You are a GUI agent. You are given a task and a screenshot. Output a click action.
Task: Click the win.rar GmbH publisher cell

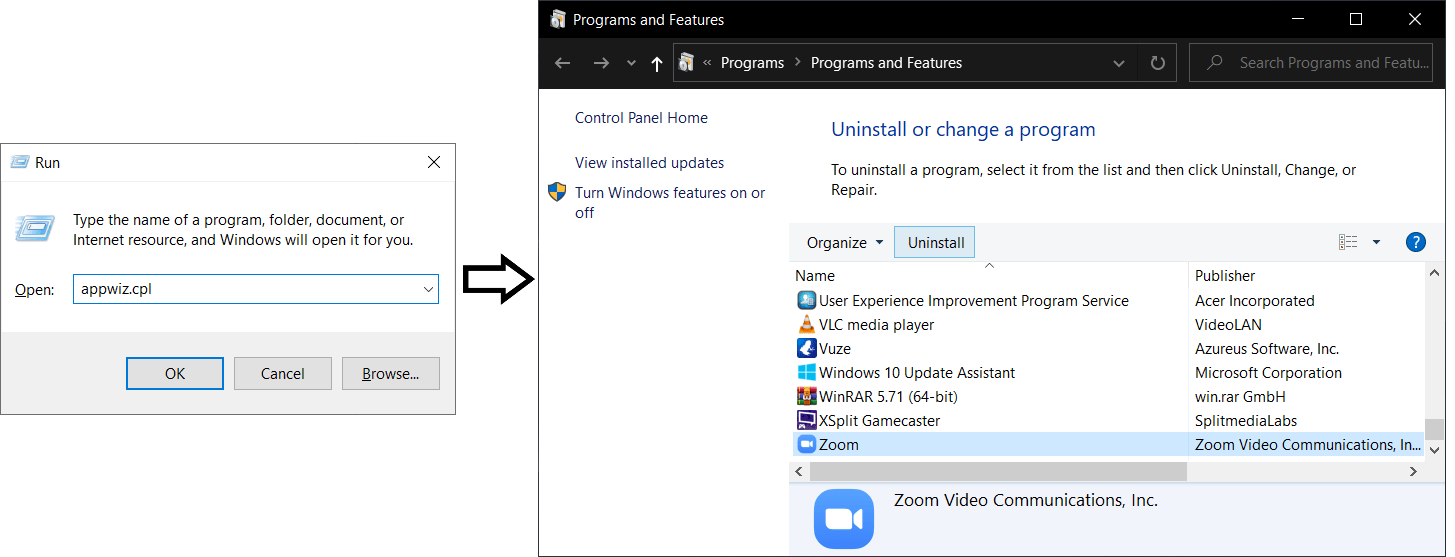1242,396
